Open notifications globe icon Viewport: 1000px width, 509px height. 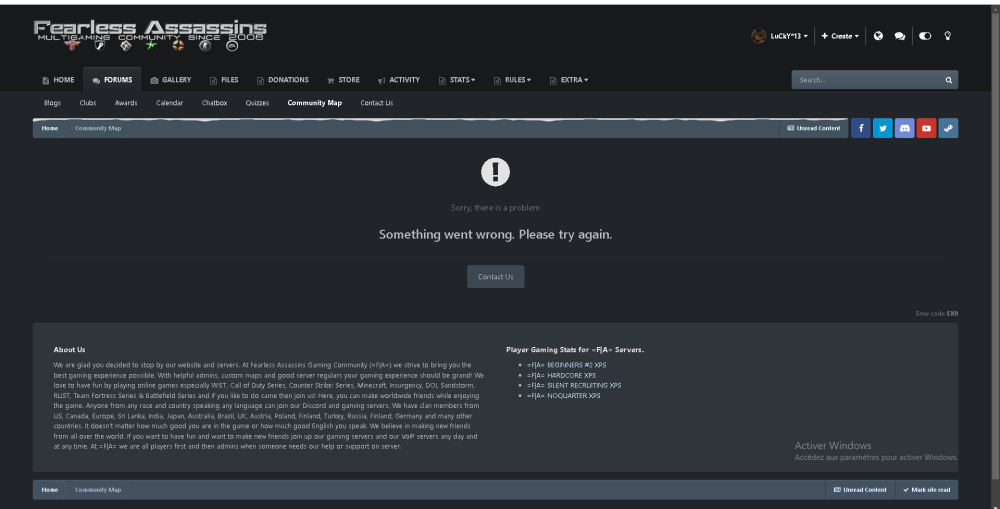coord(878,36)
